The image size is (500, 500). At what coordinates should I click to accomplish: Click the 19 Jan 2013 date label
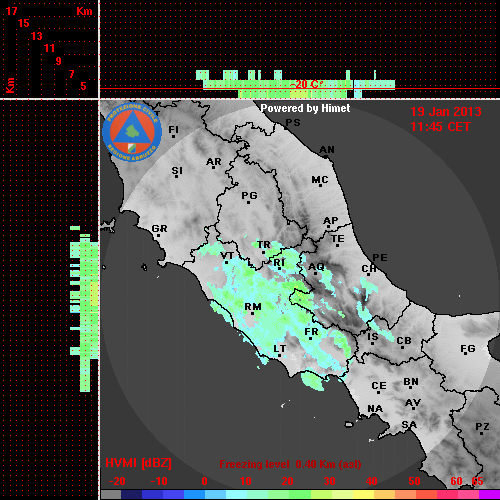click(x=446, y=112)
